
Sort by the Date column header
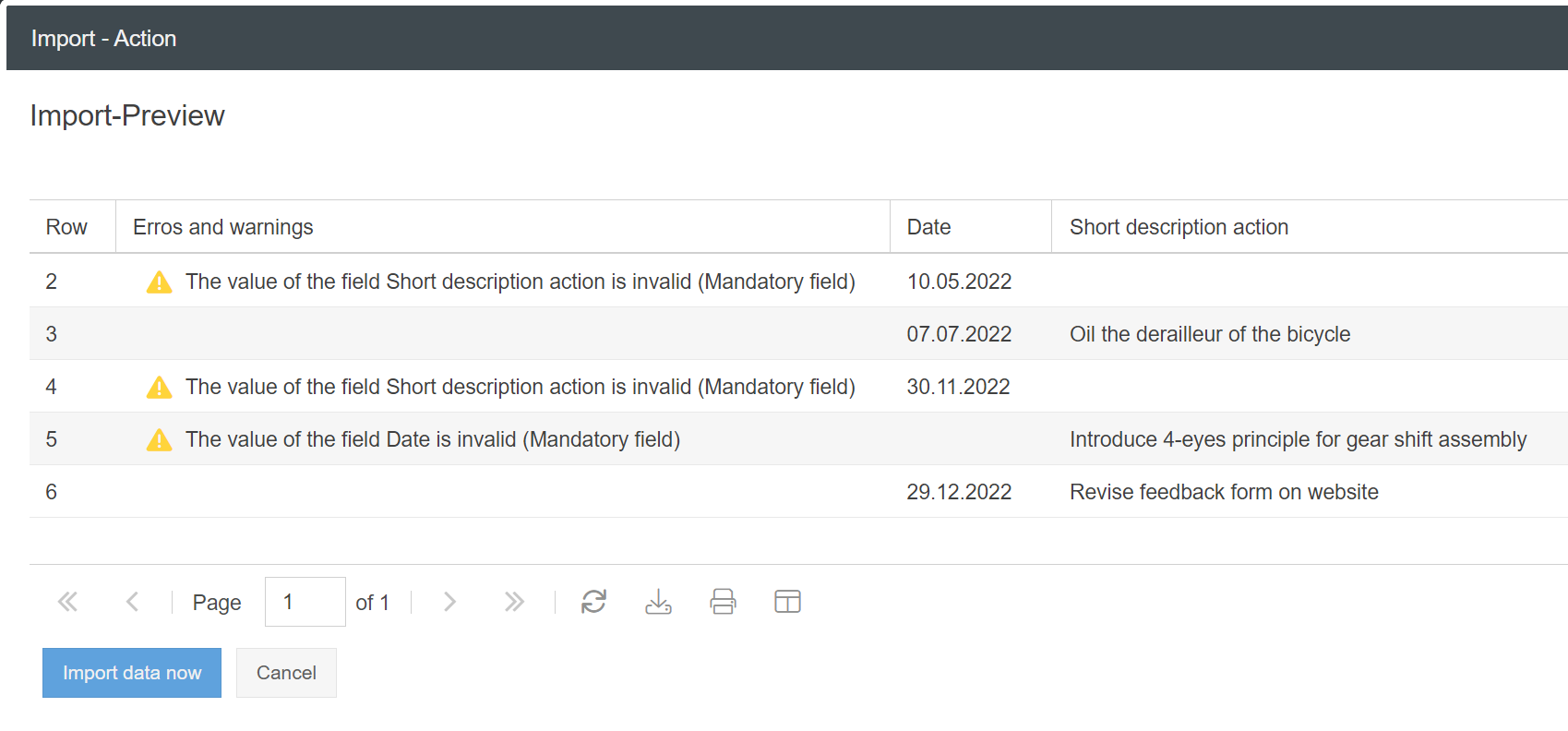pos(928,227)
